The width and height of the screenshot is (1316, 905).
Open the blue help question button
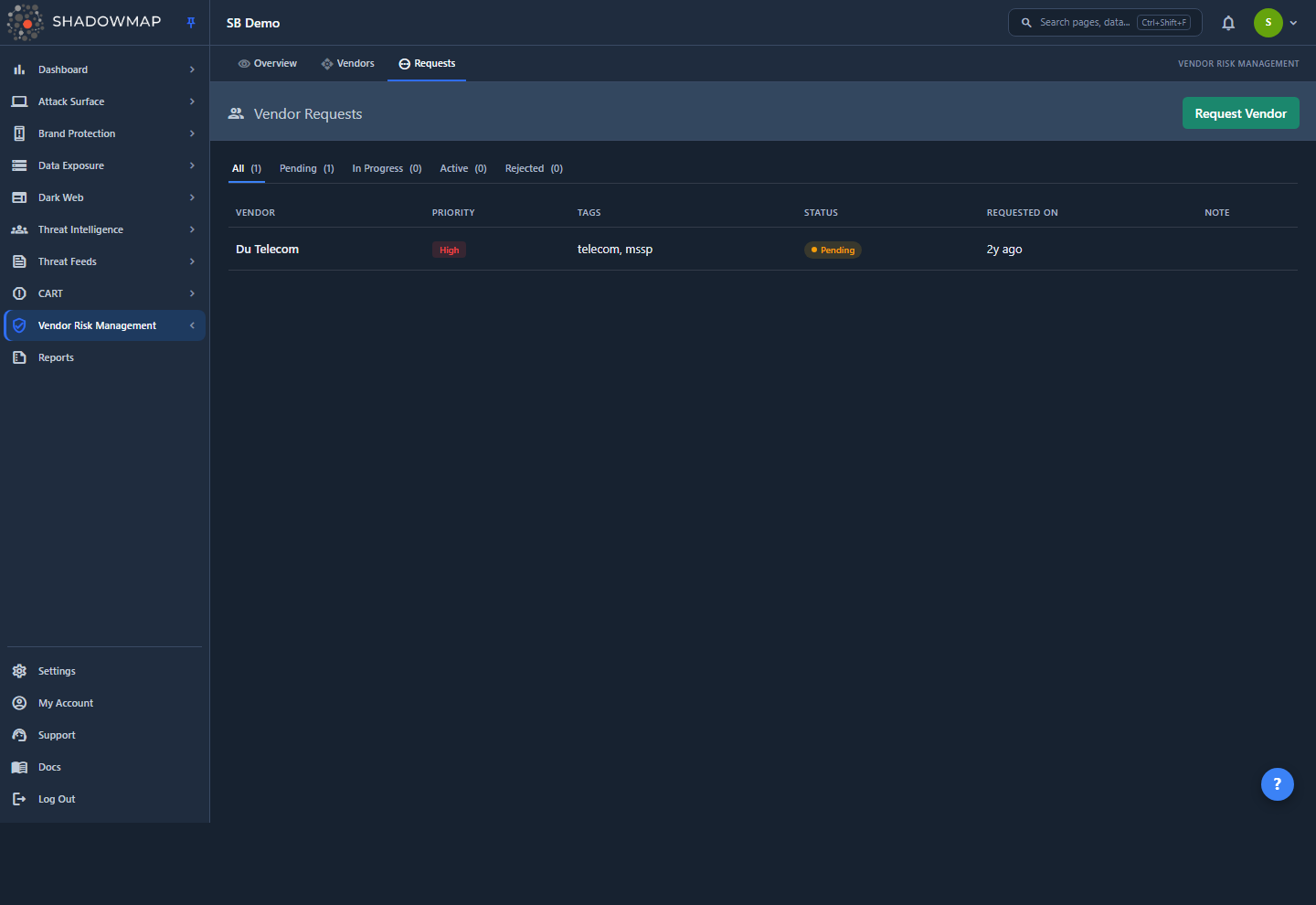point(1278,784)
